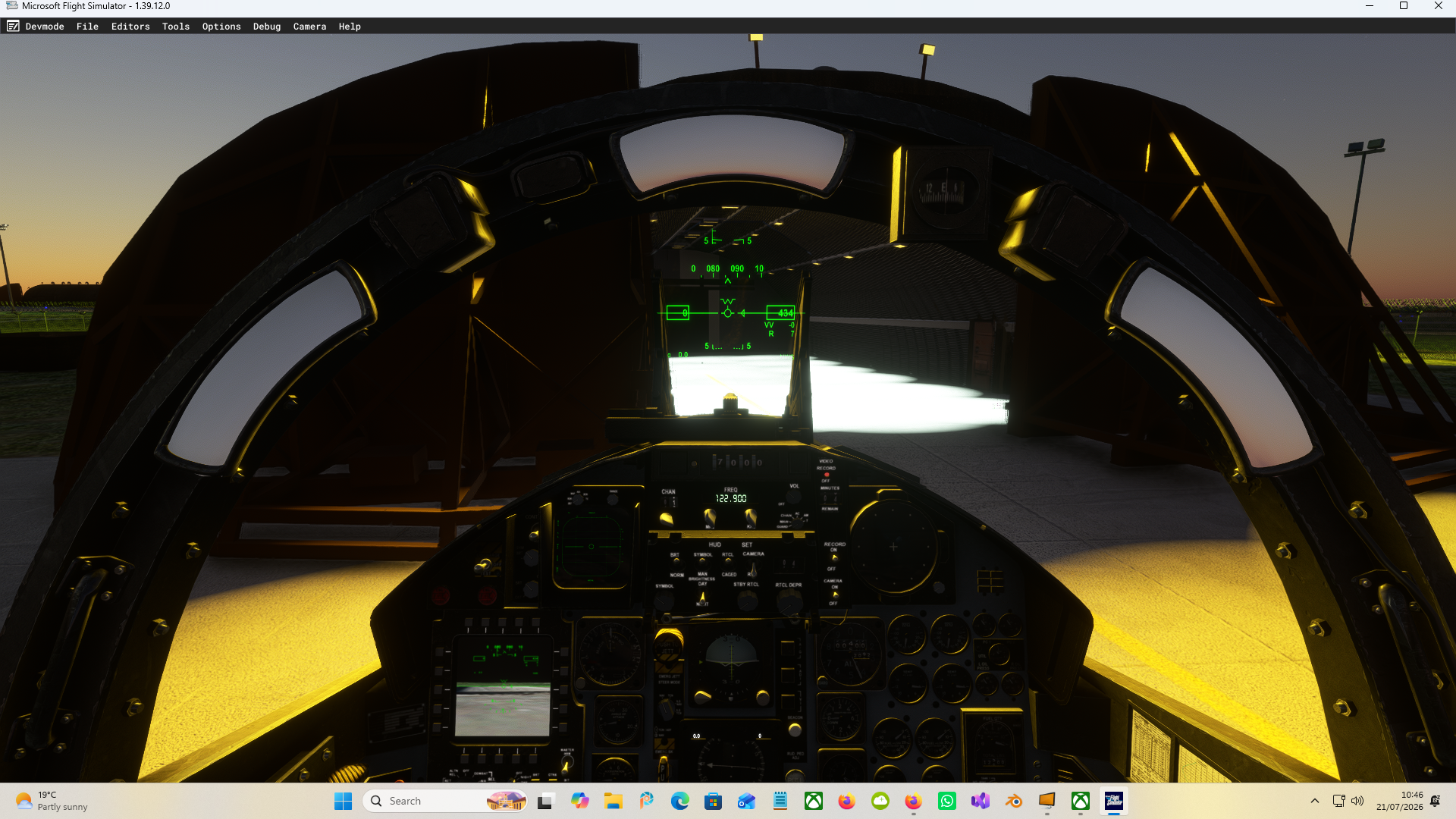Open Blender from the taskbar

coord(1014,801)
